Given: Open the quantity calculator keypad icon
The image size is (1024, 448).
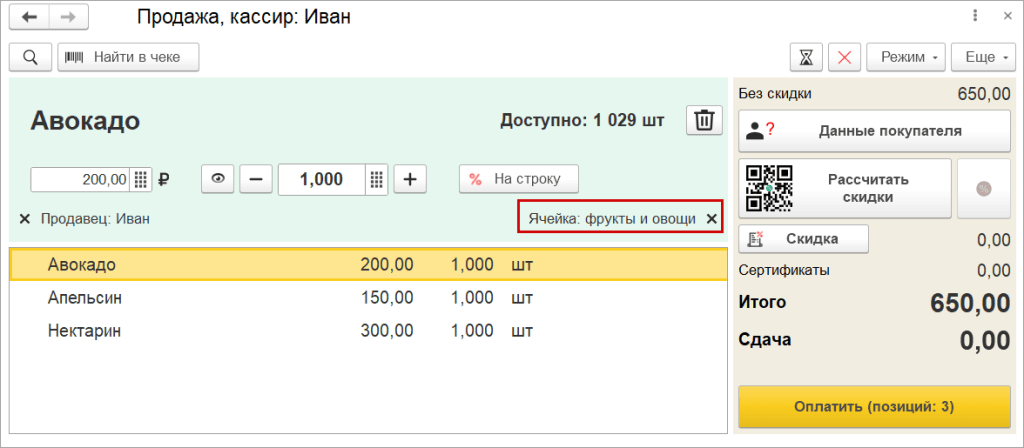Looking at the screenshot, I should point(377,180).
